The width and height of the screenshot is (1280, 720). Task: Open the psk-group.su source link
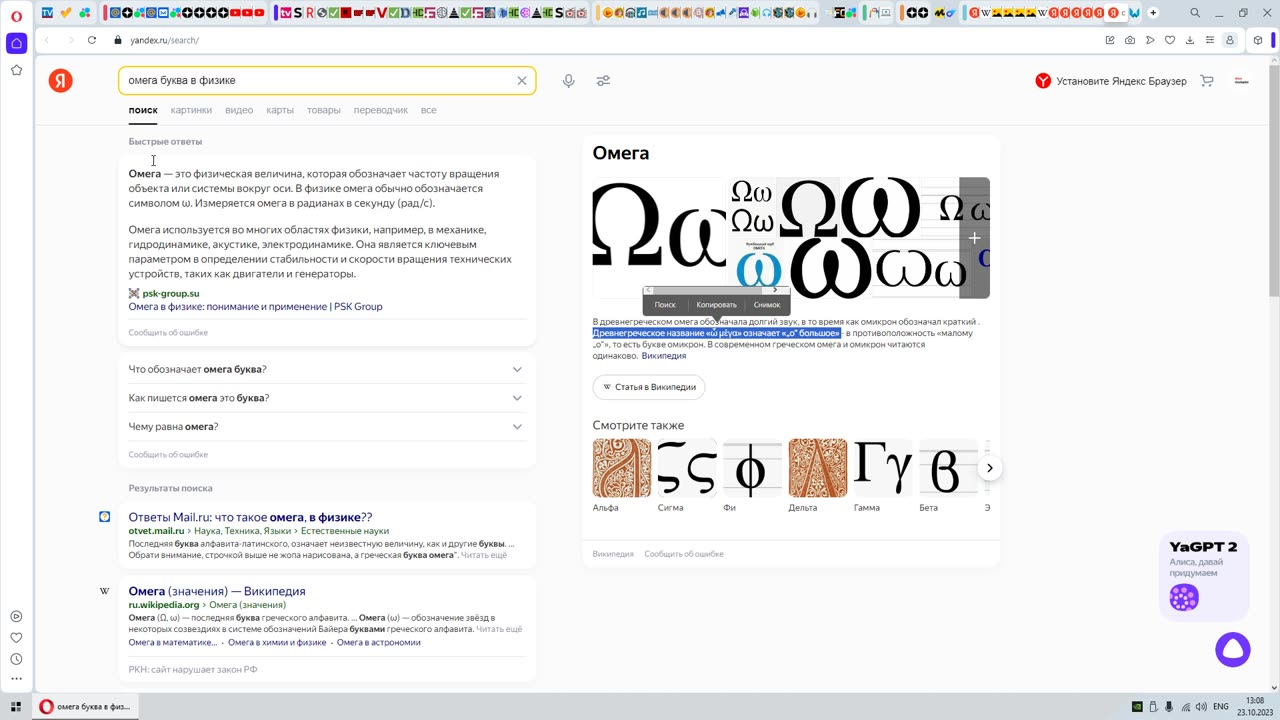click(171, 294)
